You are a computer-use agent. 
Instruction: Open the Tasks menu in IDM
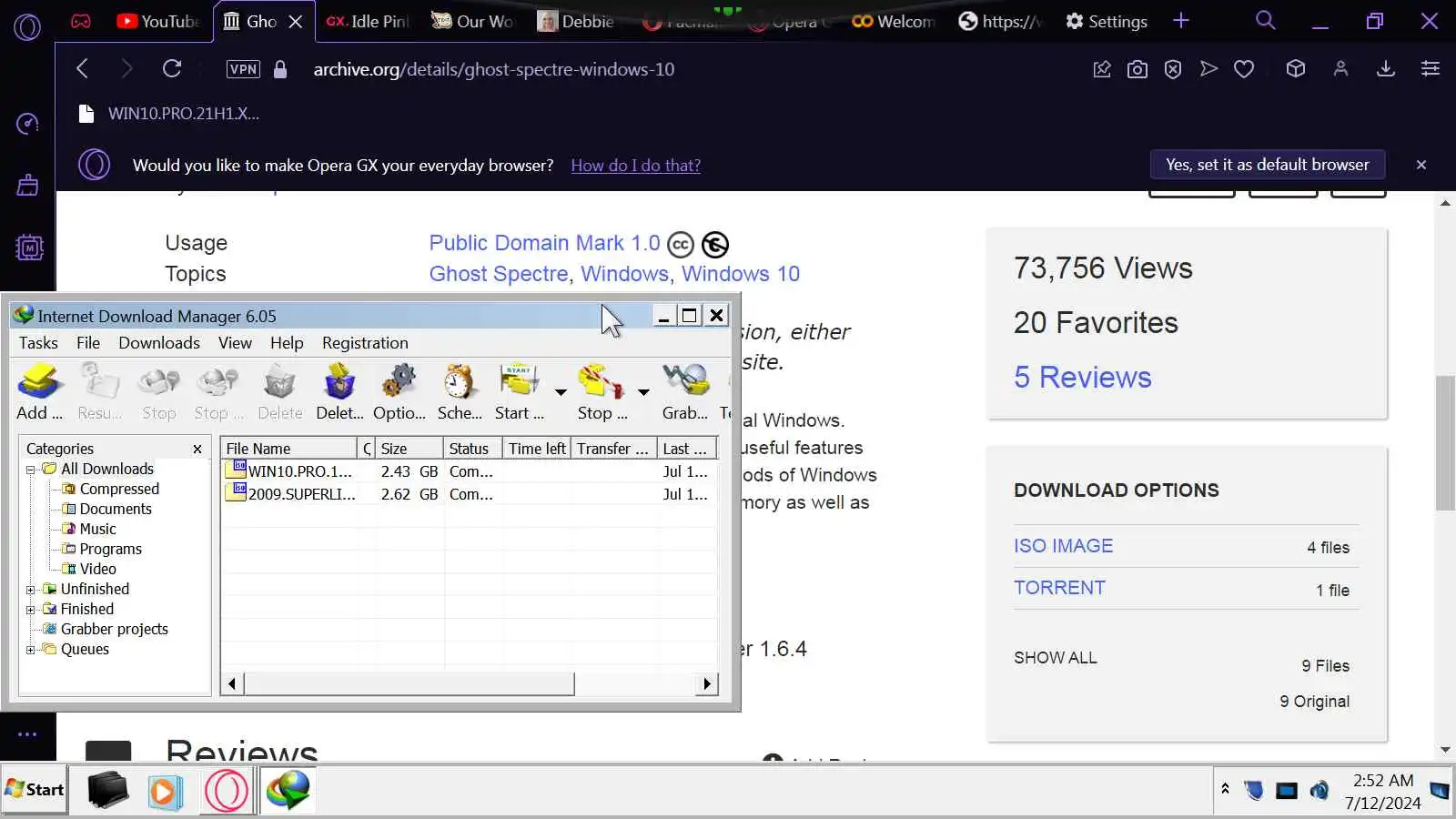pyautogui.click(x=38, y=343)
